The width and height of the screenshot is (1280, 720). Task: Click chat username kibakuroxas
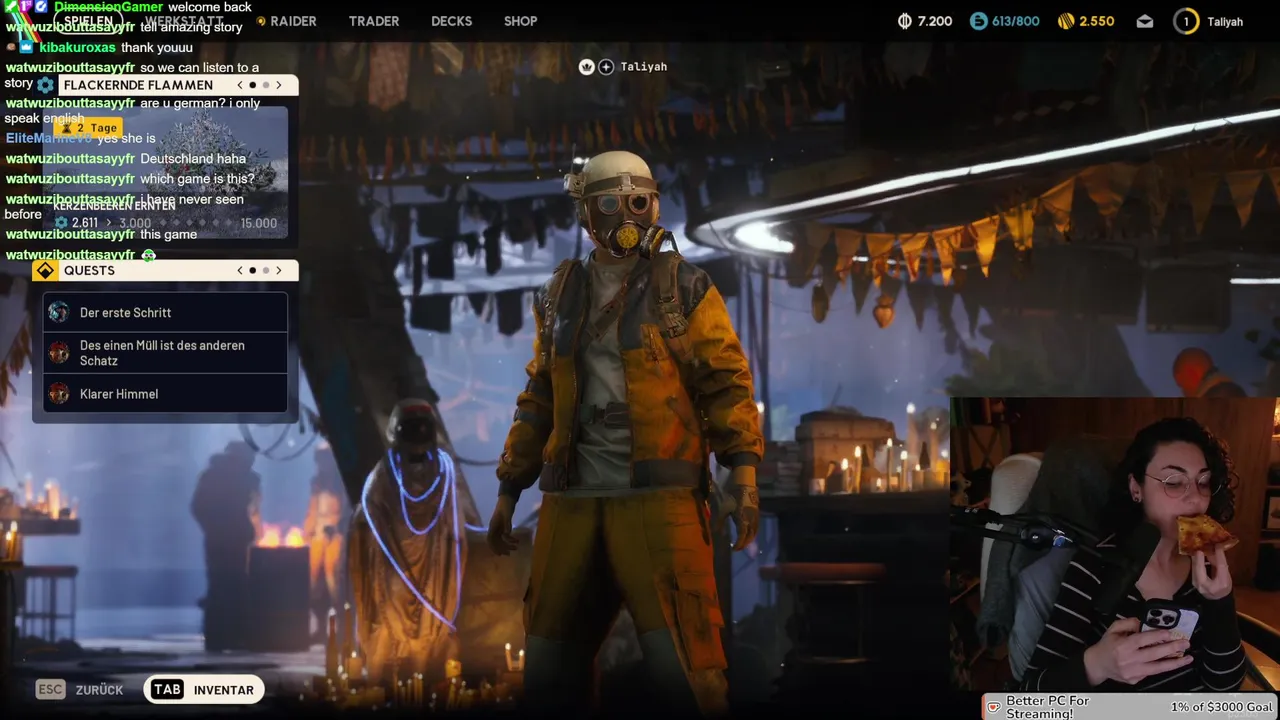click(78, 47)
